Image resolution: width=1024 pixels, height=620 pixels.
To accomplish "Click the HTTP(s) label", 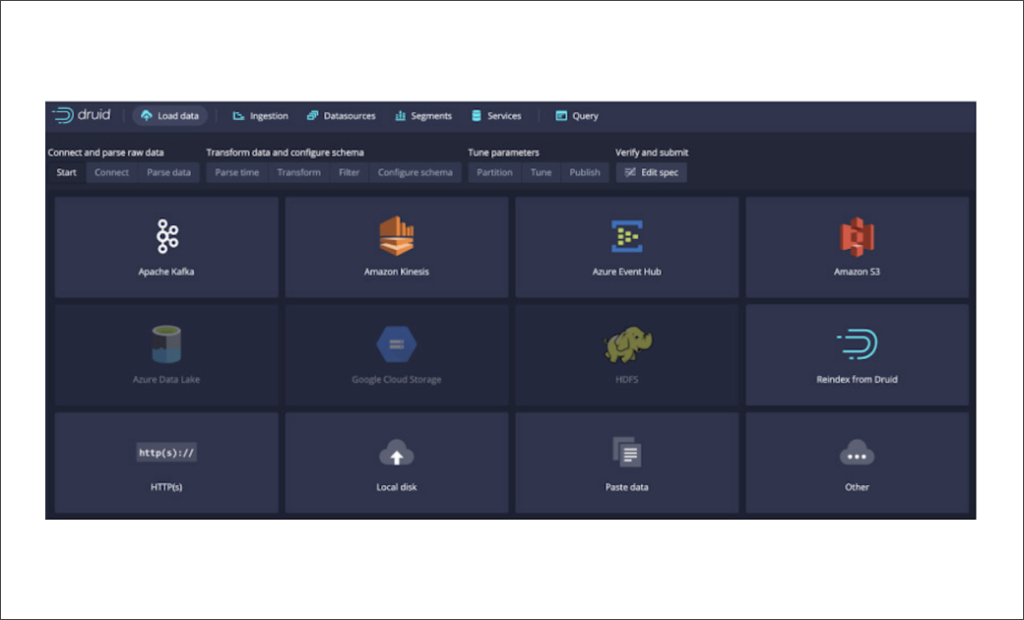I will point(167,487).
